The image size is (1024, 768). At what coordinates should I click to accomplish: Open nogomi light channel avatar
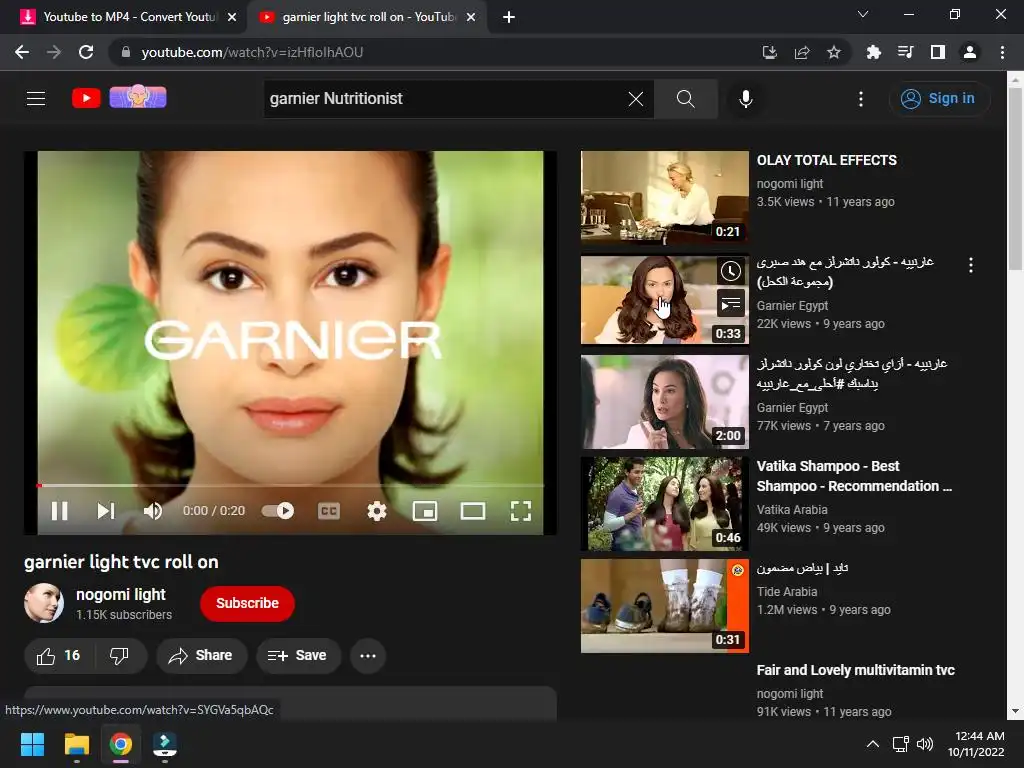(44, 603)
